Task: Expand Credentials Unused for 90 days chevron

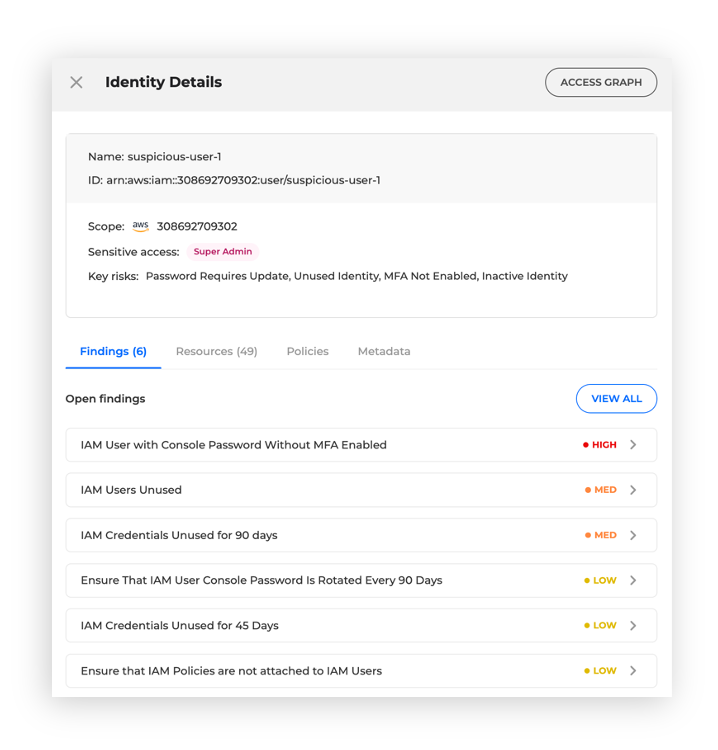Action: pyautogui.click(x=633, y=535)
